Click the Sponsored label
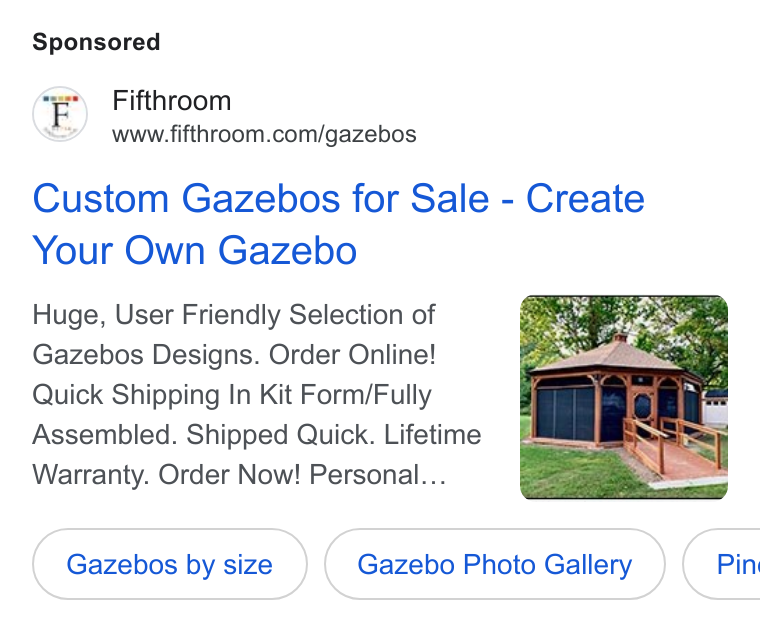Screen dimensions: 760x632 (96, 42)
